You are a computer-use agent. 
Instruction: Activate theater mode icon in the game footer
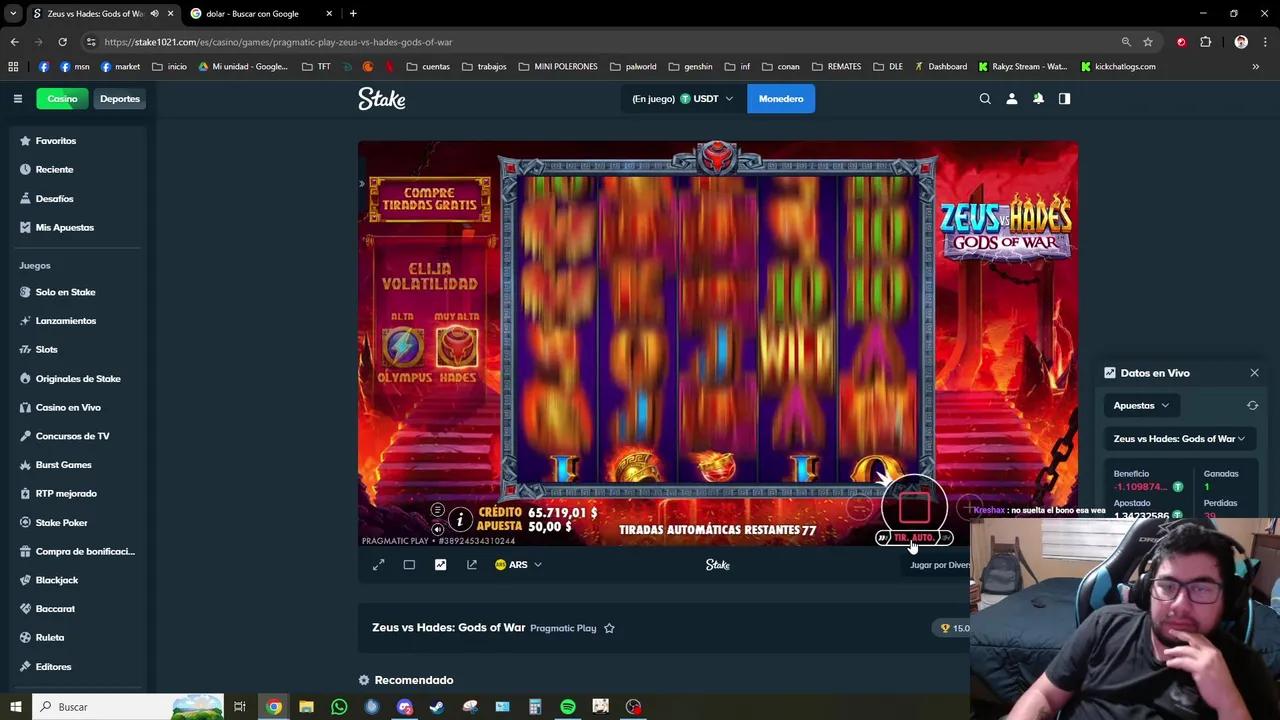coord(409,564)
